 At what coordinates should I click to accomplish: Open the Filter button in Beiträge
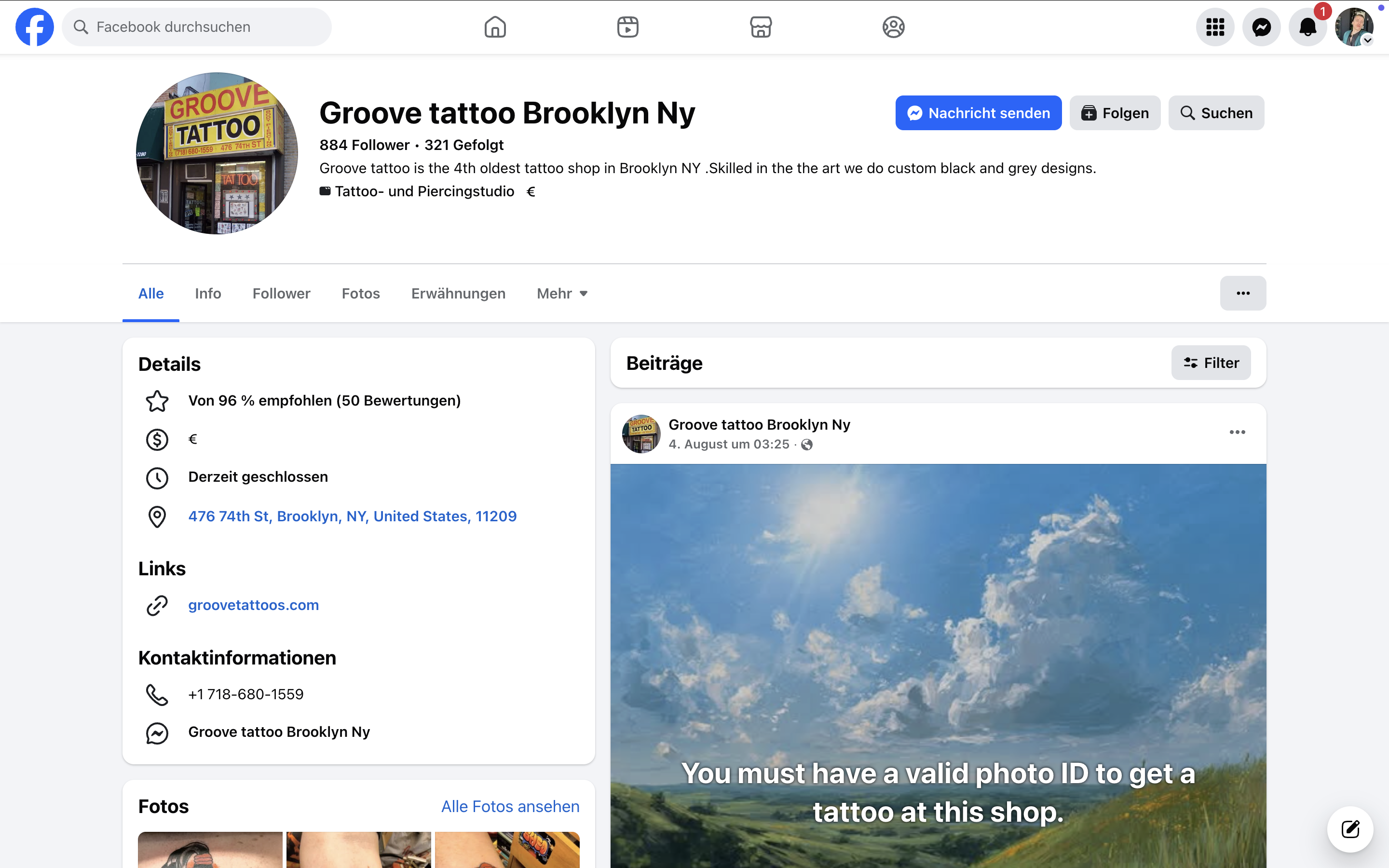coord(1211,363)
